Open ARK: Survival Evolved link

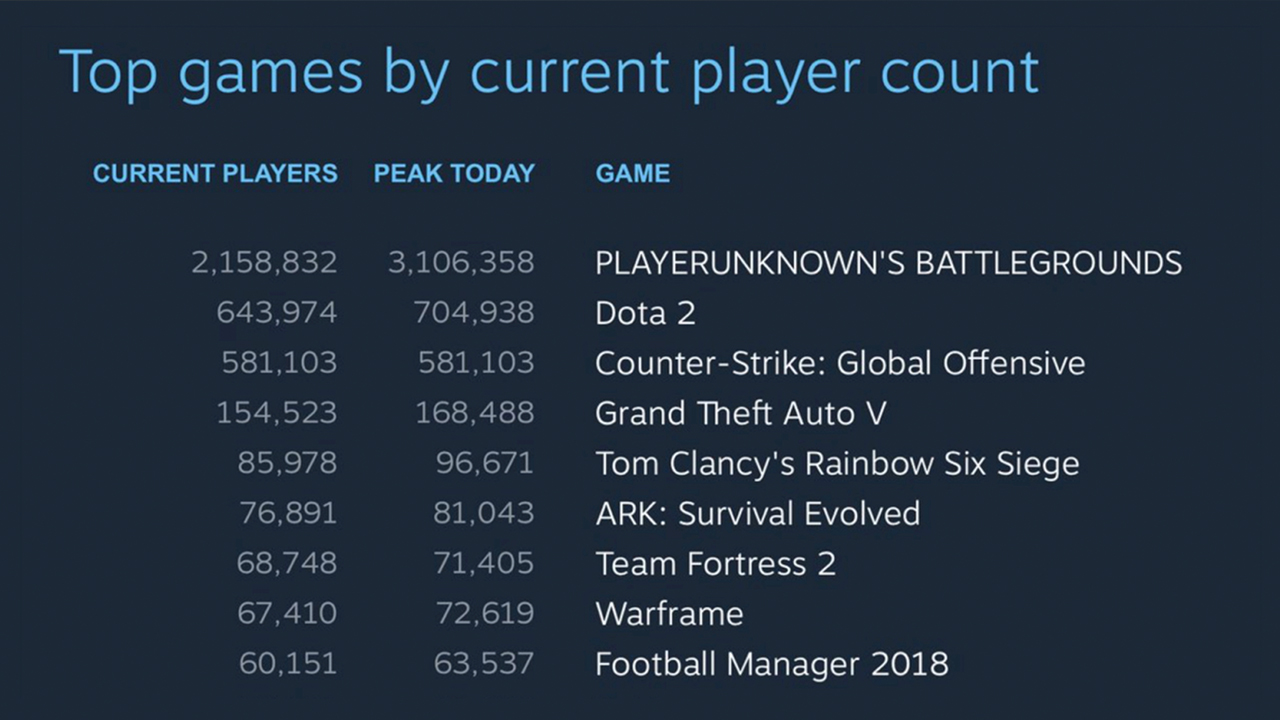757,513
